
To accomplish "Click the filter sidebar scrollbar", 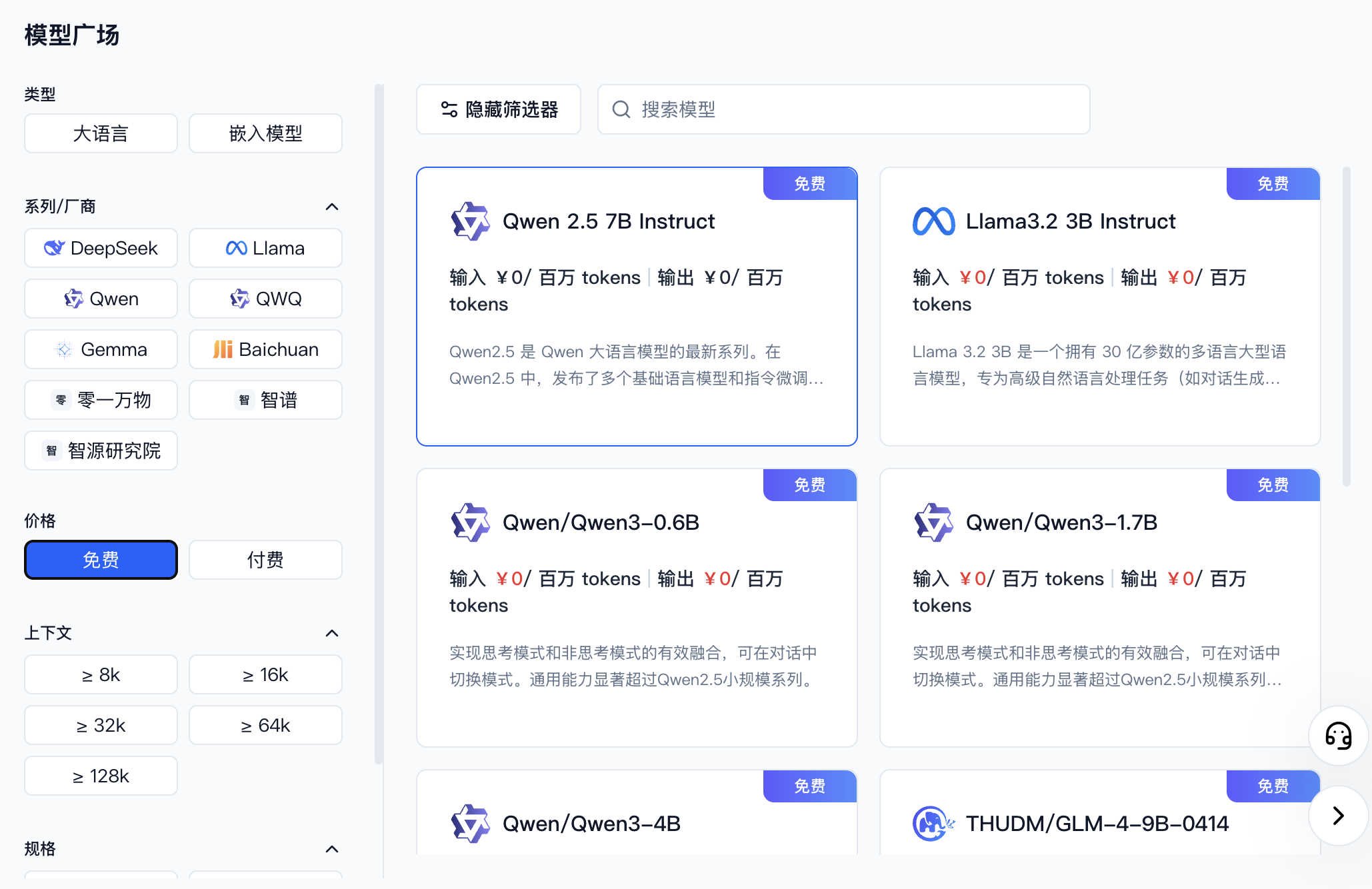I will [379, 424].
